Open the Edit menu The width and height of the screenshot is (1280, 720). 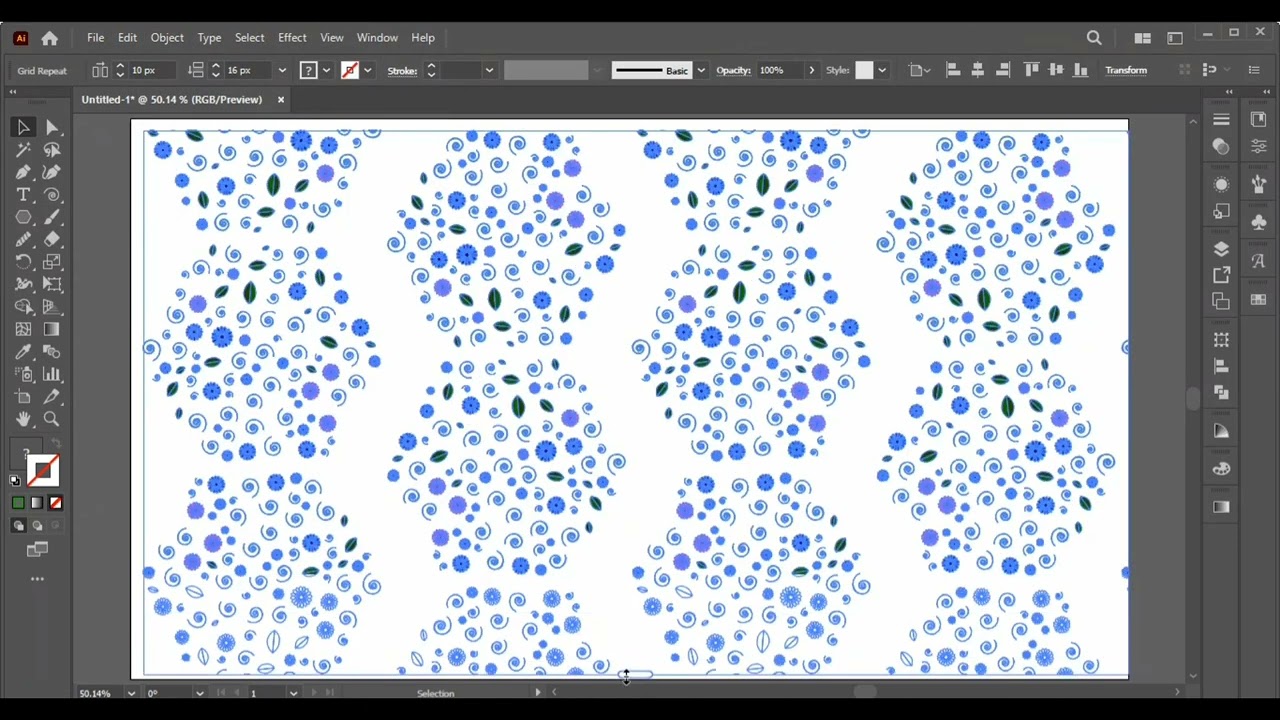pos(127,38)
